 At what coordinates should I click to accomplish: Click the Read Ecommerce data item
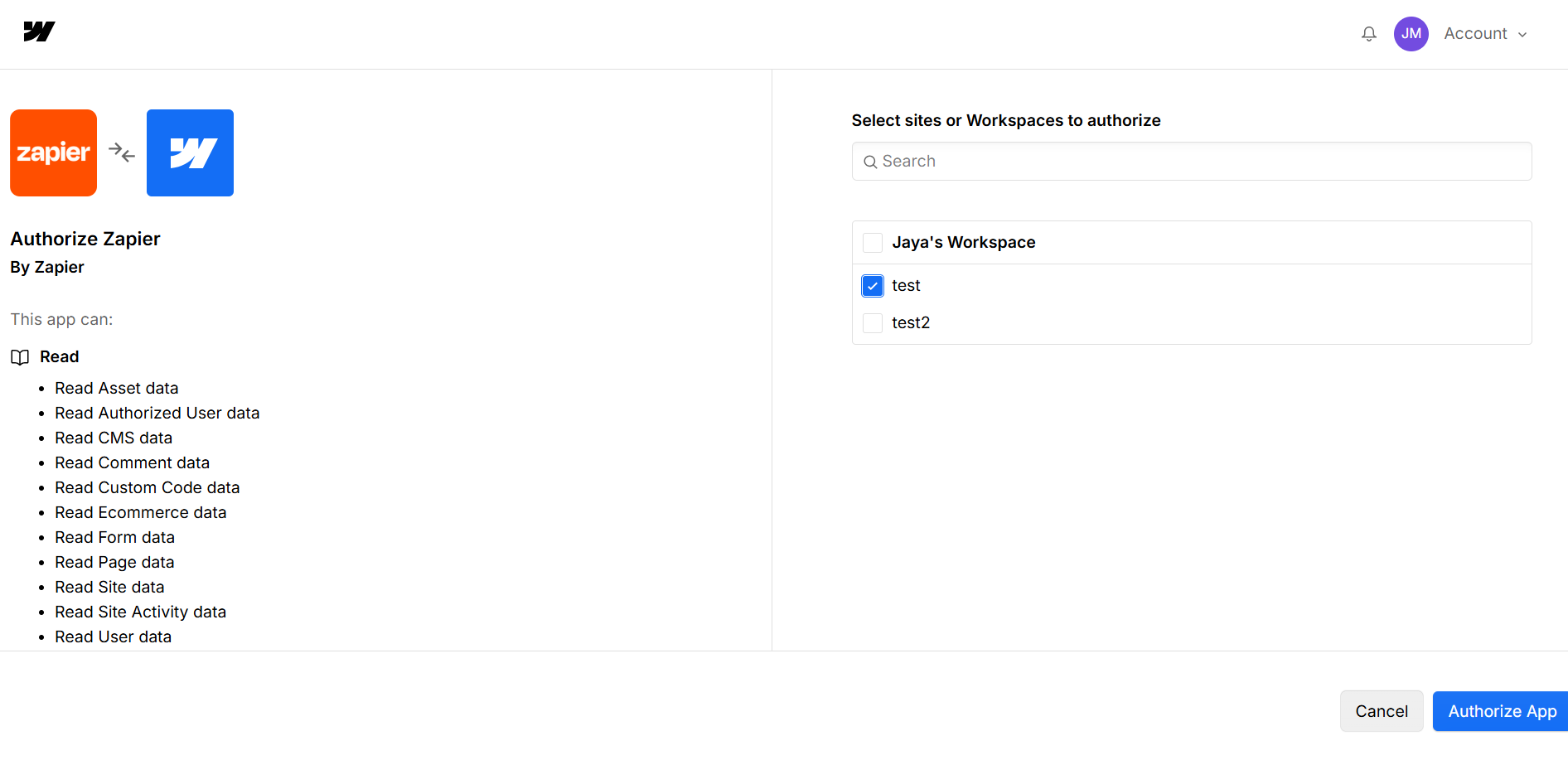(x=141, y=512)
